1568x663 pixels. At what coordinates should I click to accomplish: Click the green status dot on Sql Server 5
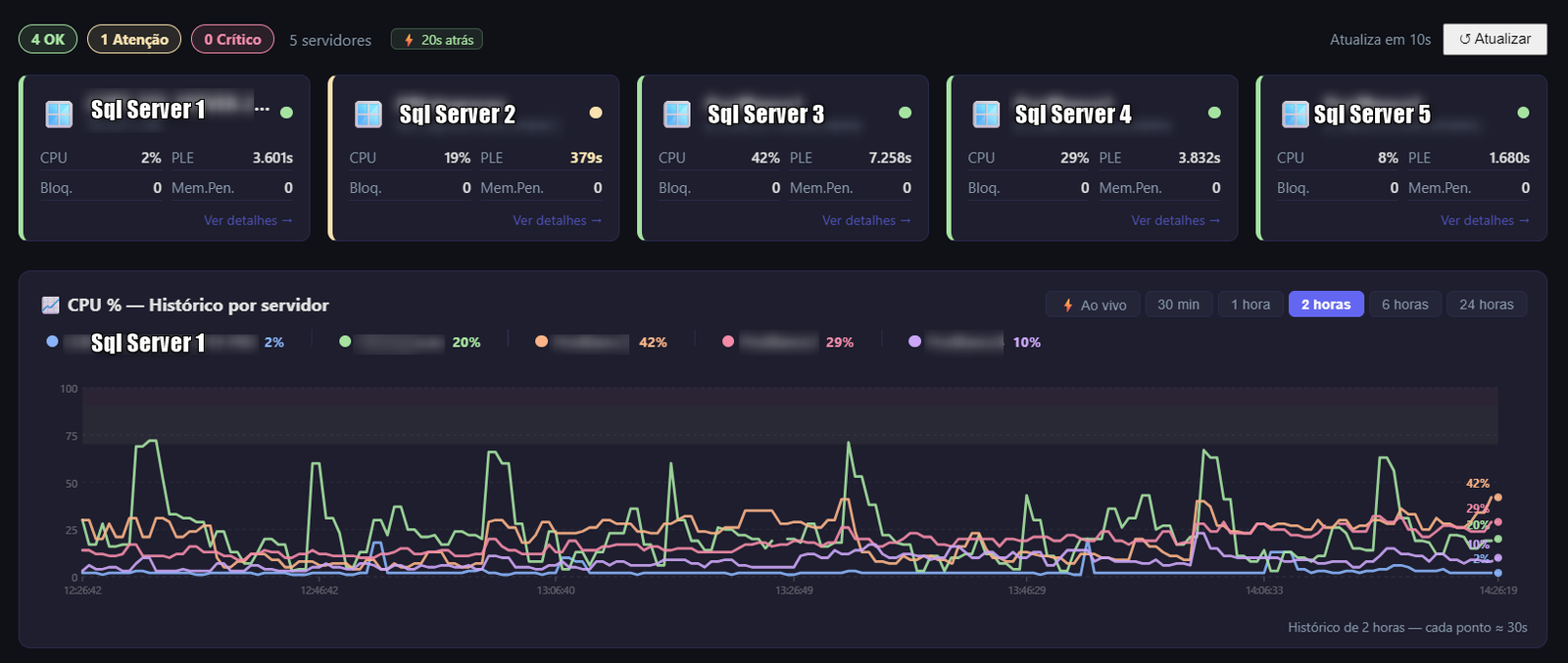point(1523,113)
